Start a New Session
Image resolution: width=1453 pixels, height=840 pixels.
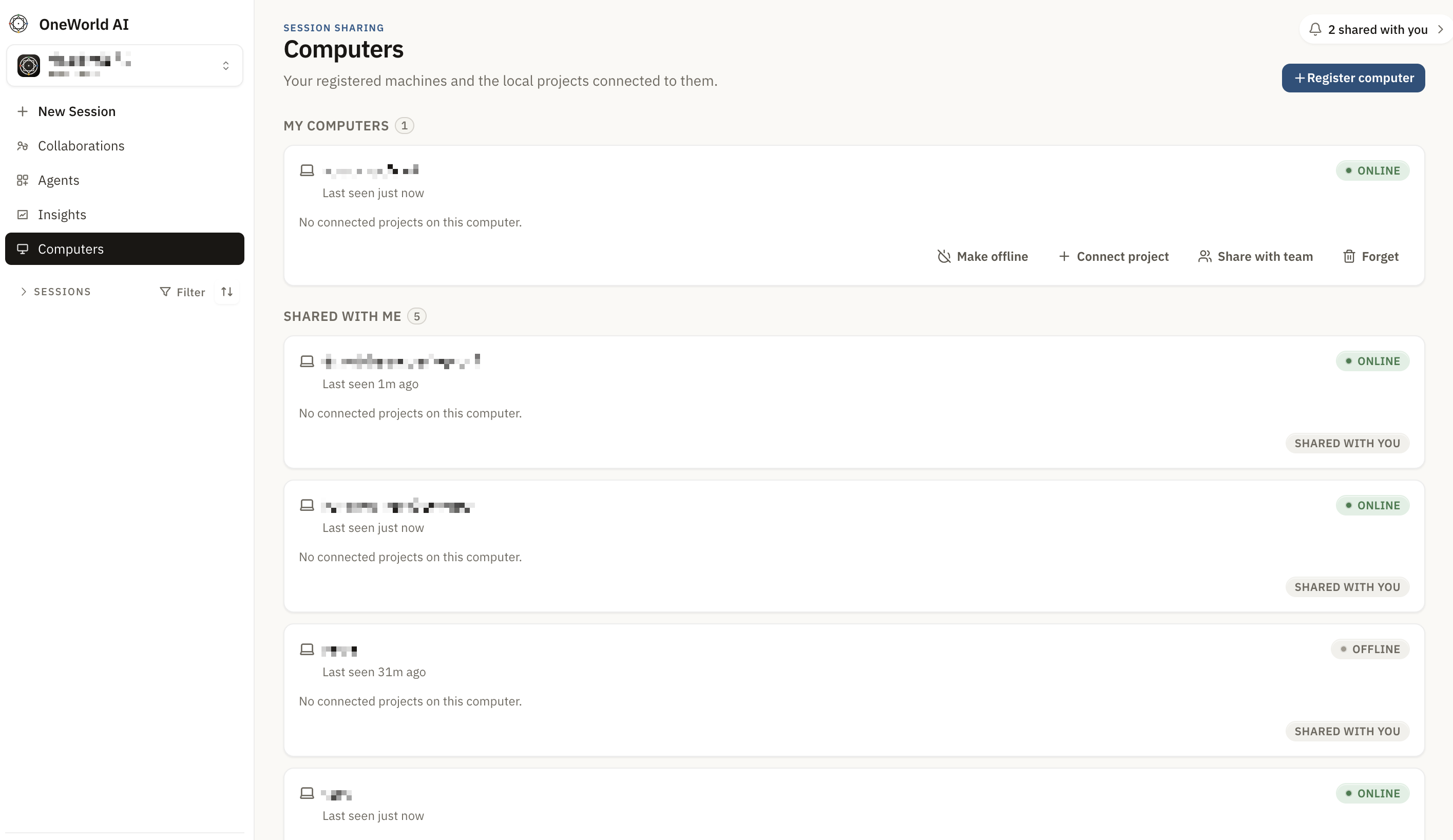click(x=125, y=111)
